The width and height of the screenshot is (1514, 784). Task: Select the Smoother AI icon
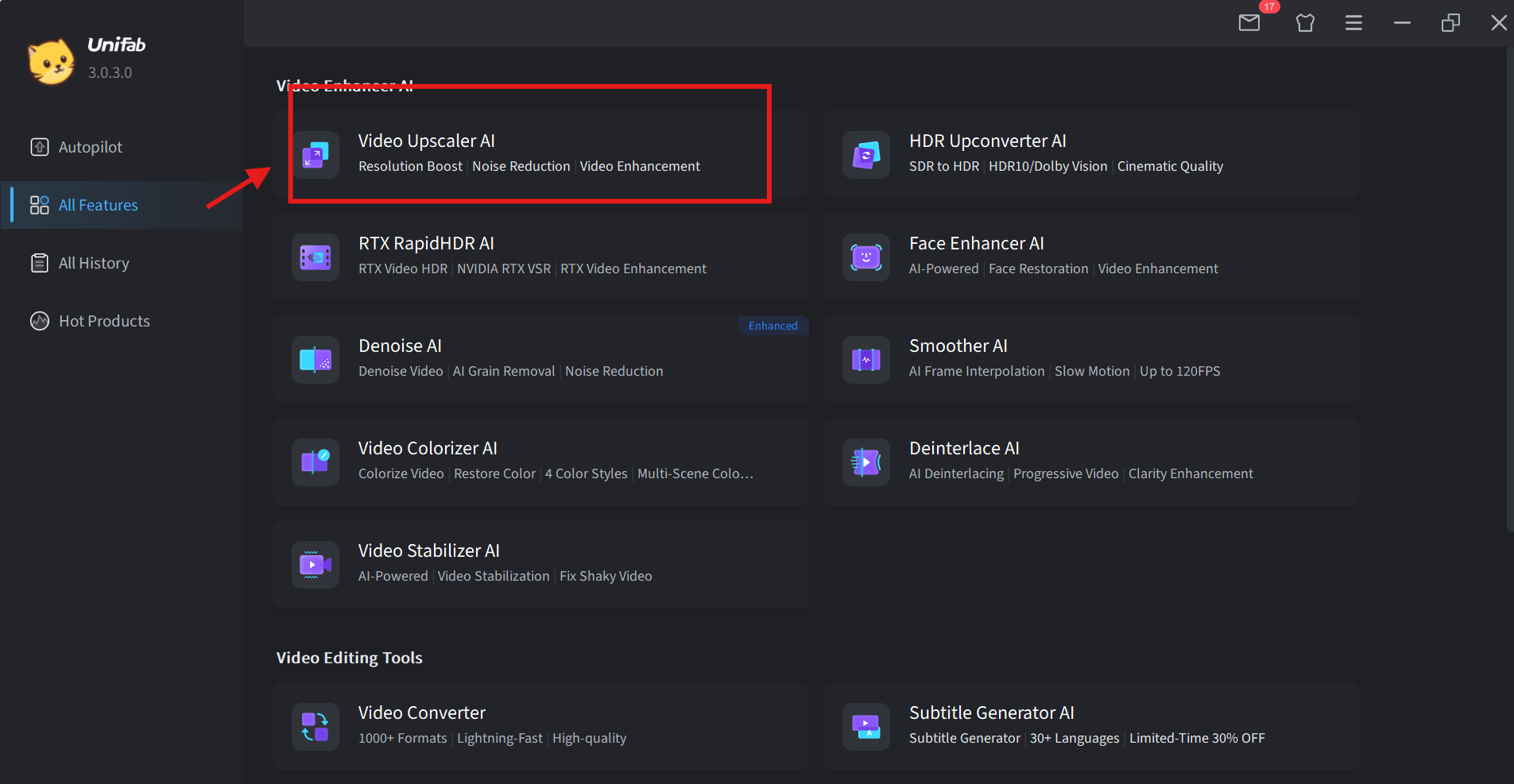click(x=866, y=360)
